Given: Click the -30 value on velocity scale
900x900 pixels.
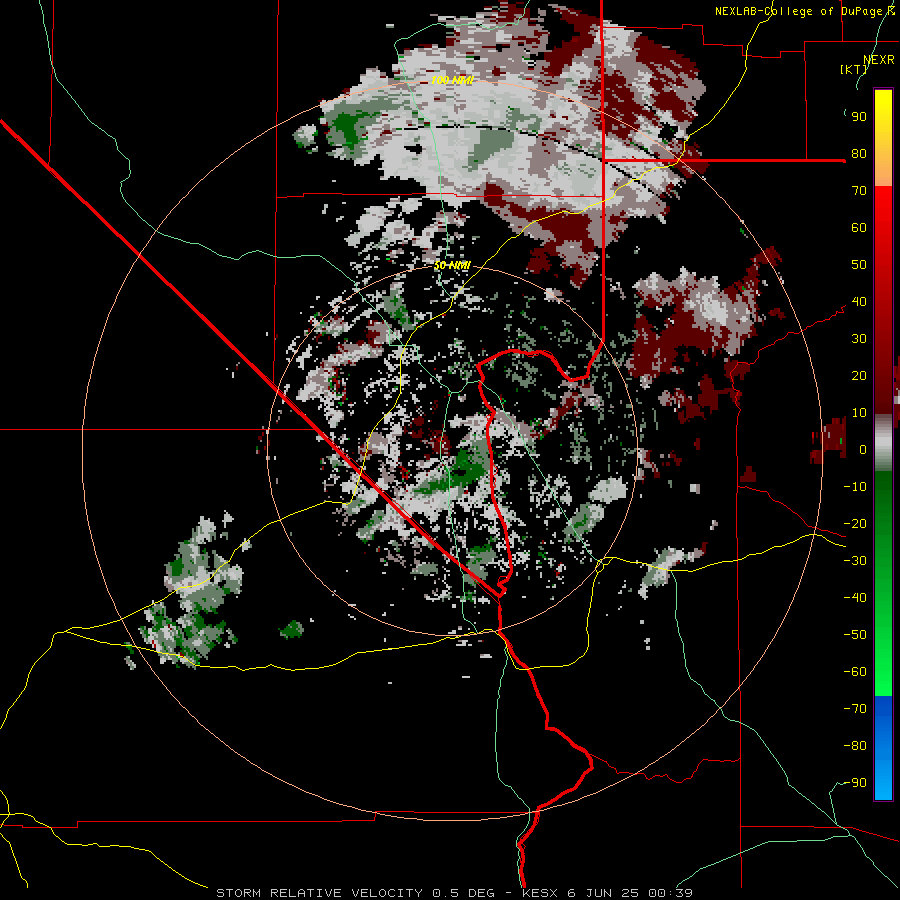Looking at the screenshot, I should [855, 561].
